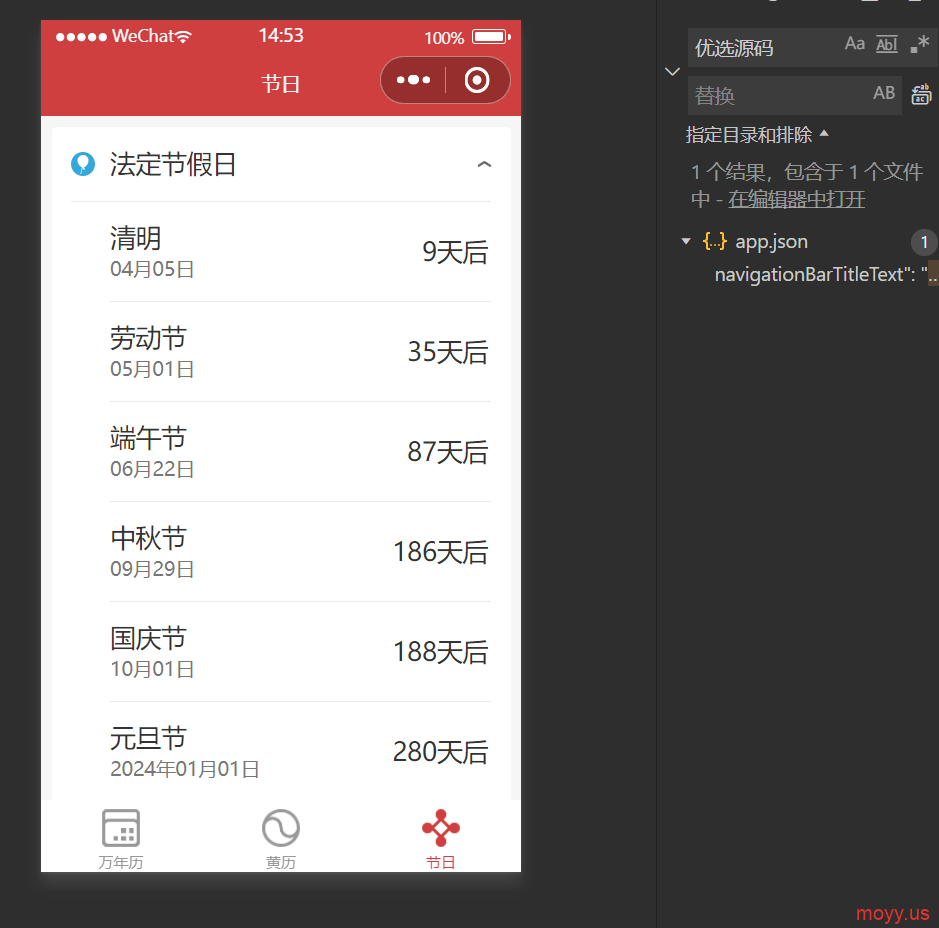This screenshot has width=939, height=928.
Task: Select the 节日 tab in the bottom bar
Action: point(440,839)
